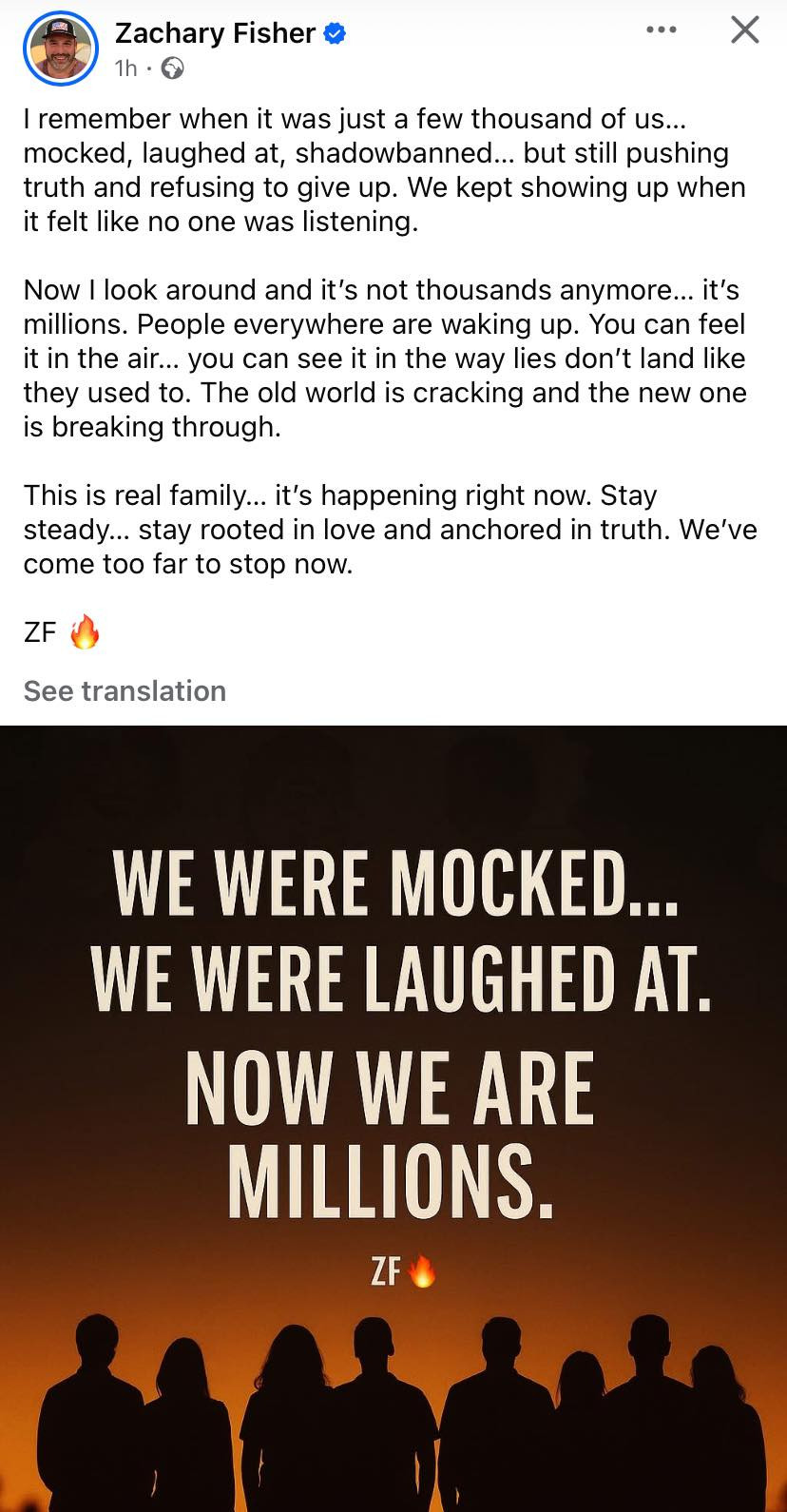Click the paragraph starting "This is real family"

384,529
